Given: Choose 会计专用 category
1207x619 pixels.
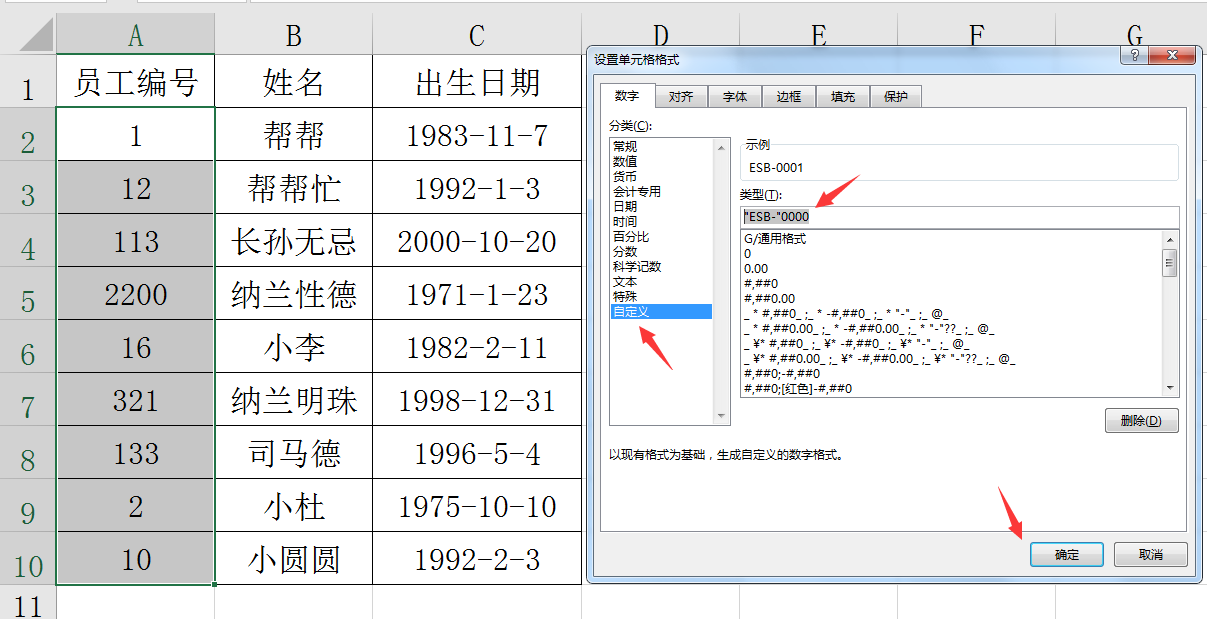Looking at the screenshot, I should tap(661, 191).
